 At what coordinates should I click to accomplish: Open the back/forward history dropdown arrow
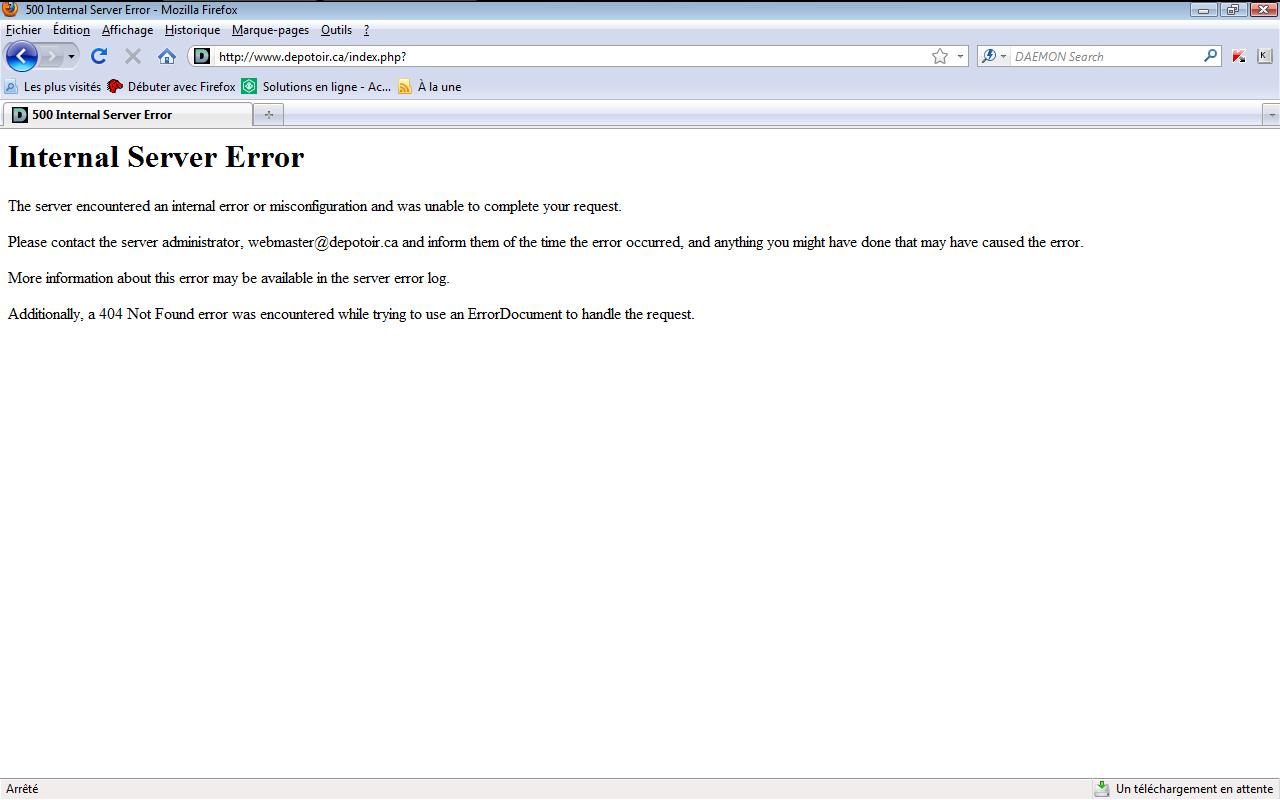(x=71, y=57)
